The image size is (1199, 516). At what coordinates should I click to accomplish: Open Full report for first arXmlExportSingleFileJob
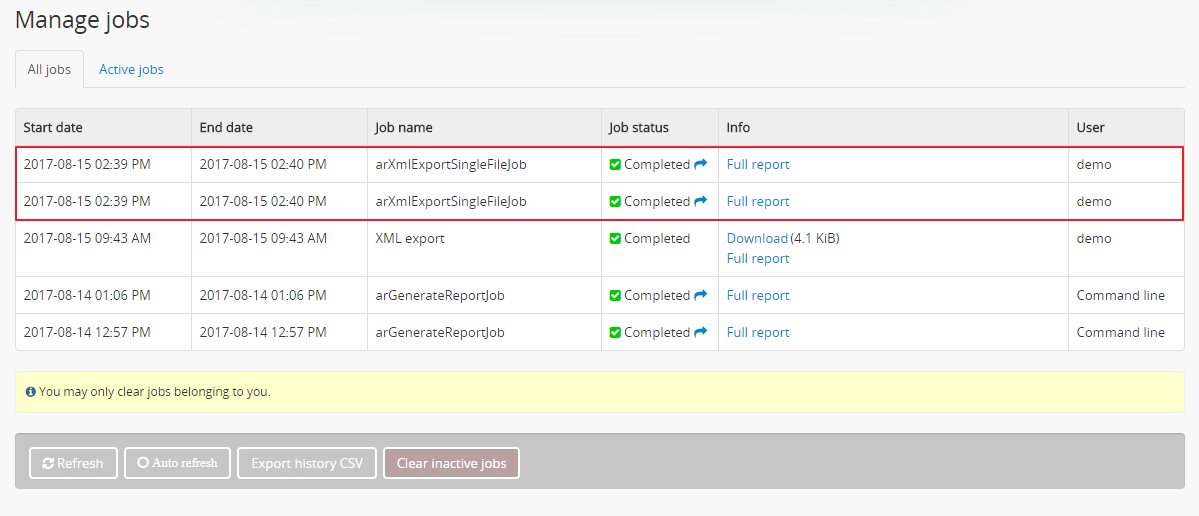click(x=757, y=164)
